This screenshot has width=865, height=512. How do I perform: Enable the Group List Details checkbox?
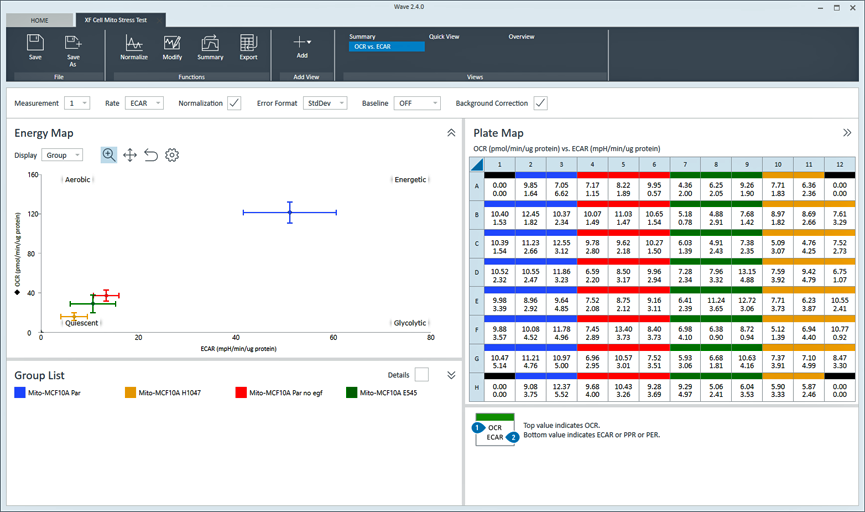(422, 374)
